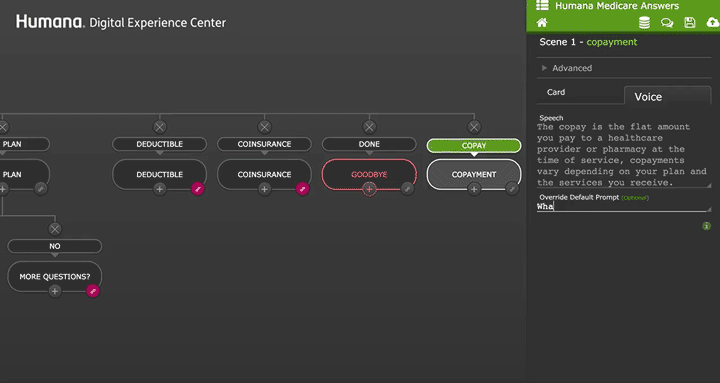Screen dimensions: 720x383
Task: Click inside the Speech text area
Action: (x=624, y=155)
